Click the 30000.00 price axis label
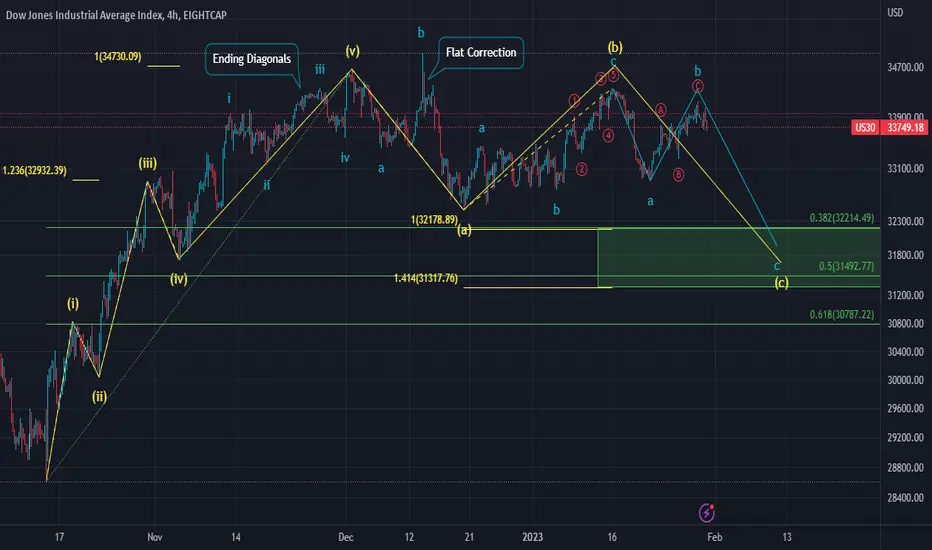Screen dimensions: 932x550 click(x=905, y=380)
